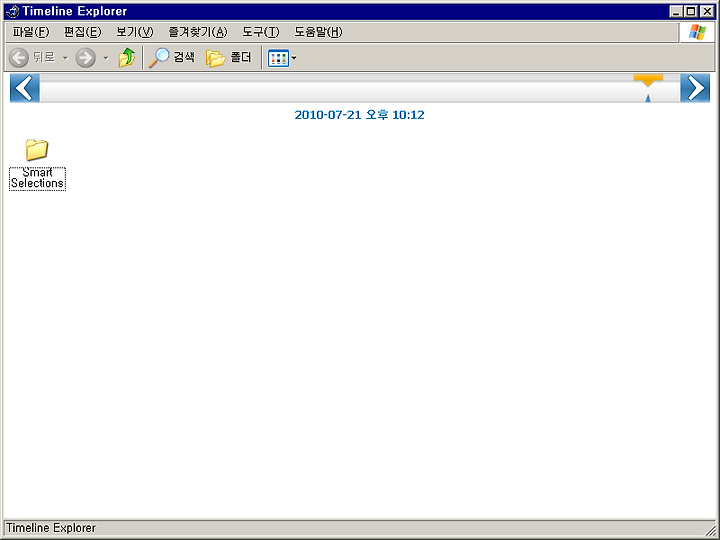Toggle the Folders (폴더) pane button

point(229,58)
